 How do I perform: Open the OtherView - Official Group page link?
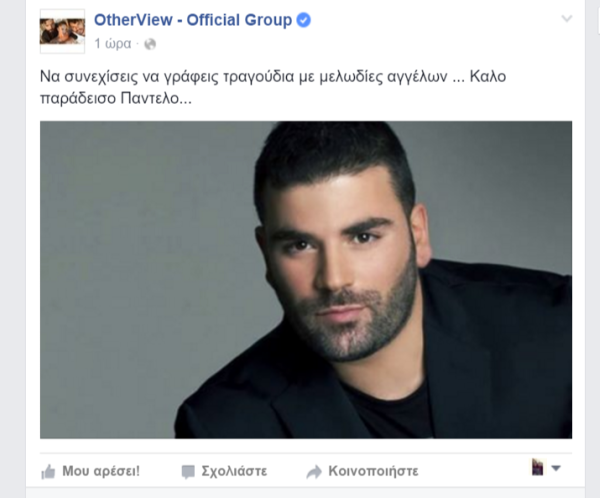click(x=193, y=20)
